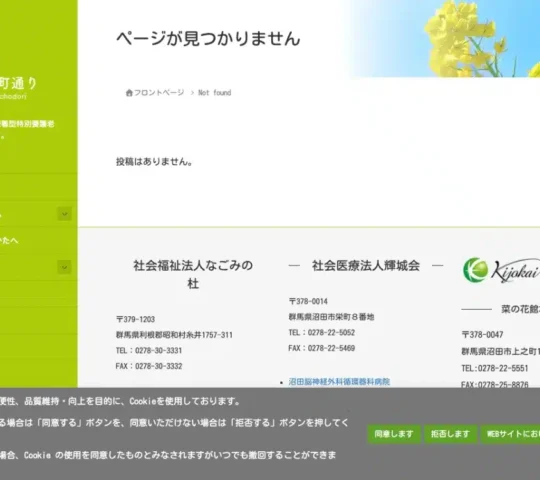Select phone number TEL:0278-22-5551

pos(495,368)
